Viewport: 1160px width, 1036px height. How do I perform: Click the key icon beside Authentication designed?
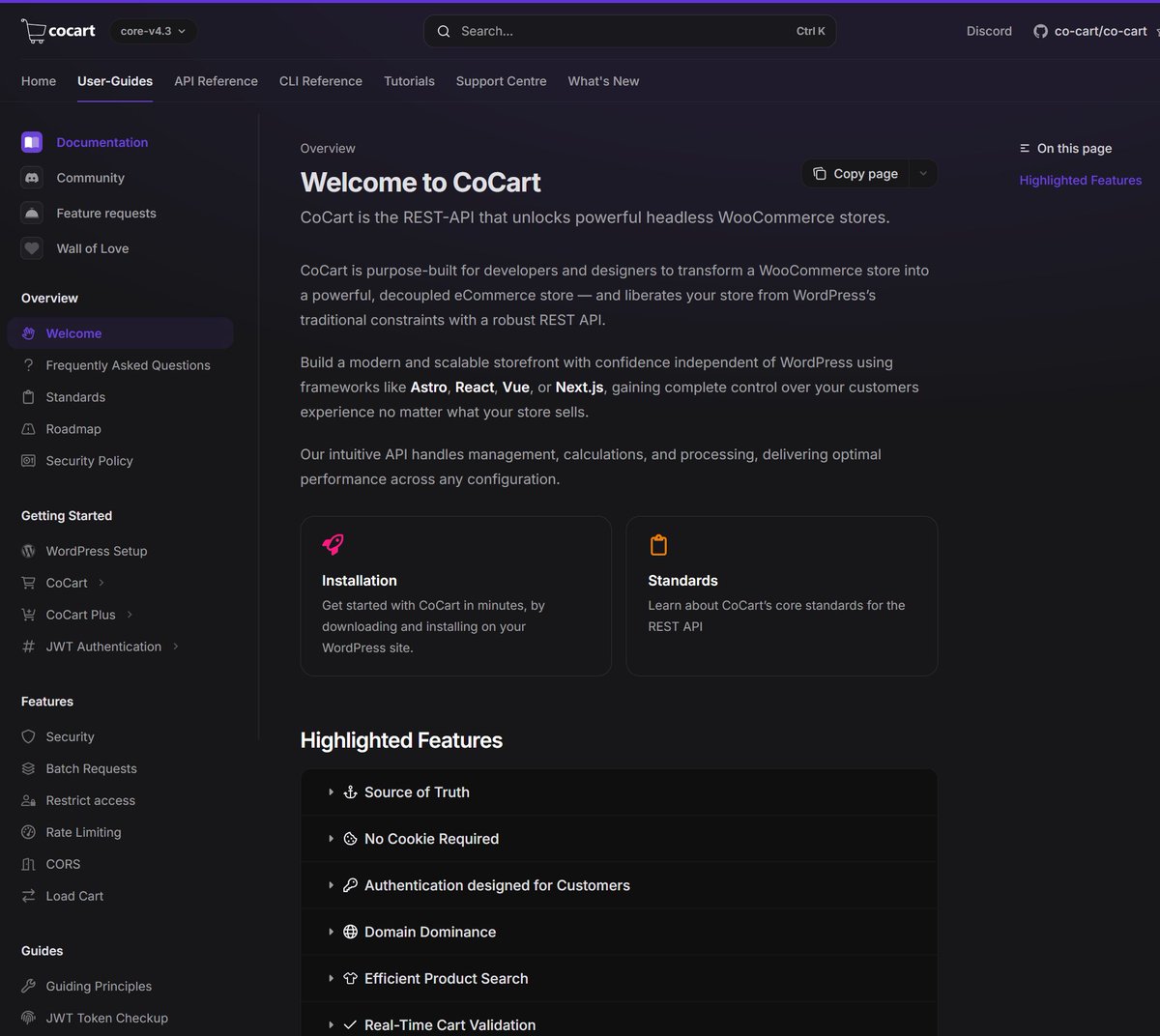[350, 885]
